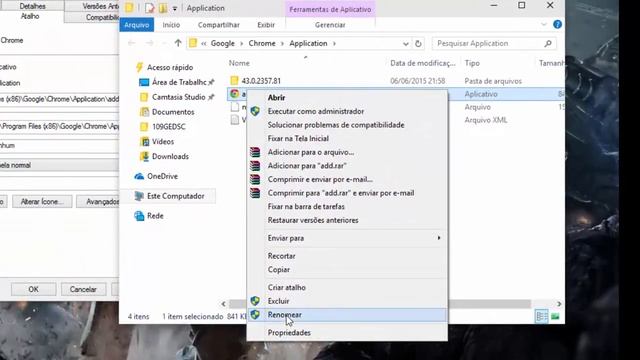640x360 pixels.
Task: Switch to the details view icon in the status bar
Action: pos(542,316)
